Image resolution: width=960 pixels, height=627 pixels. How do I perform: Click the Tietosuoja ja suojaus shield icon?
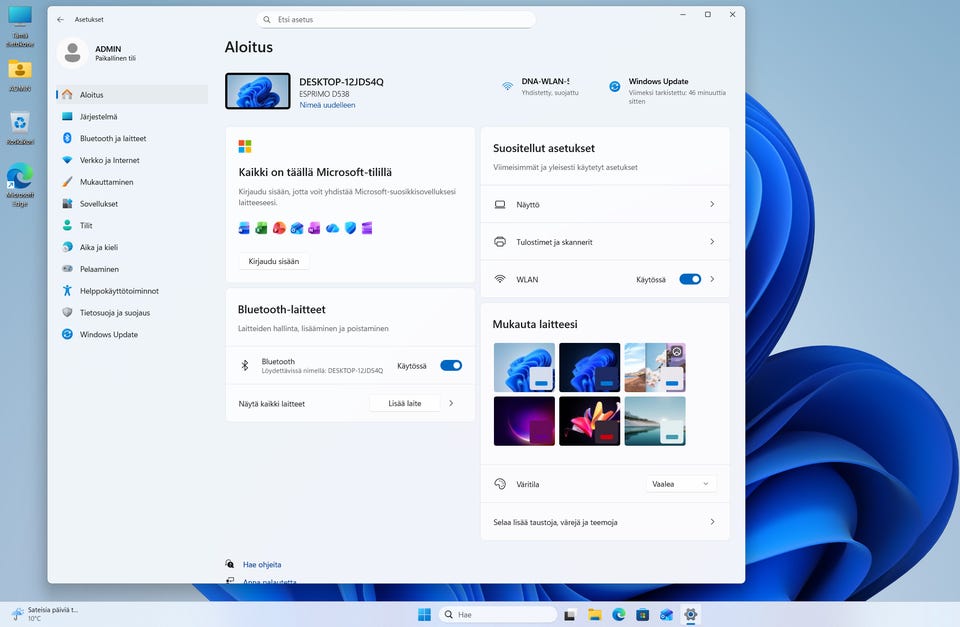pos(67,312)
